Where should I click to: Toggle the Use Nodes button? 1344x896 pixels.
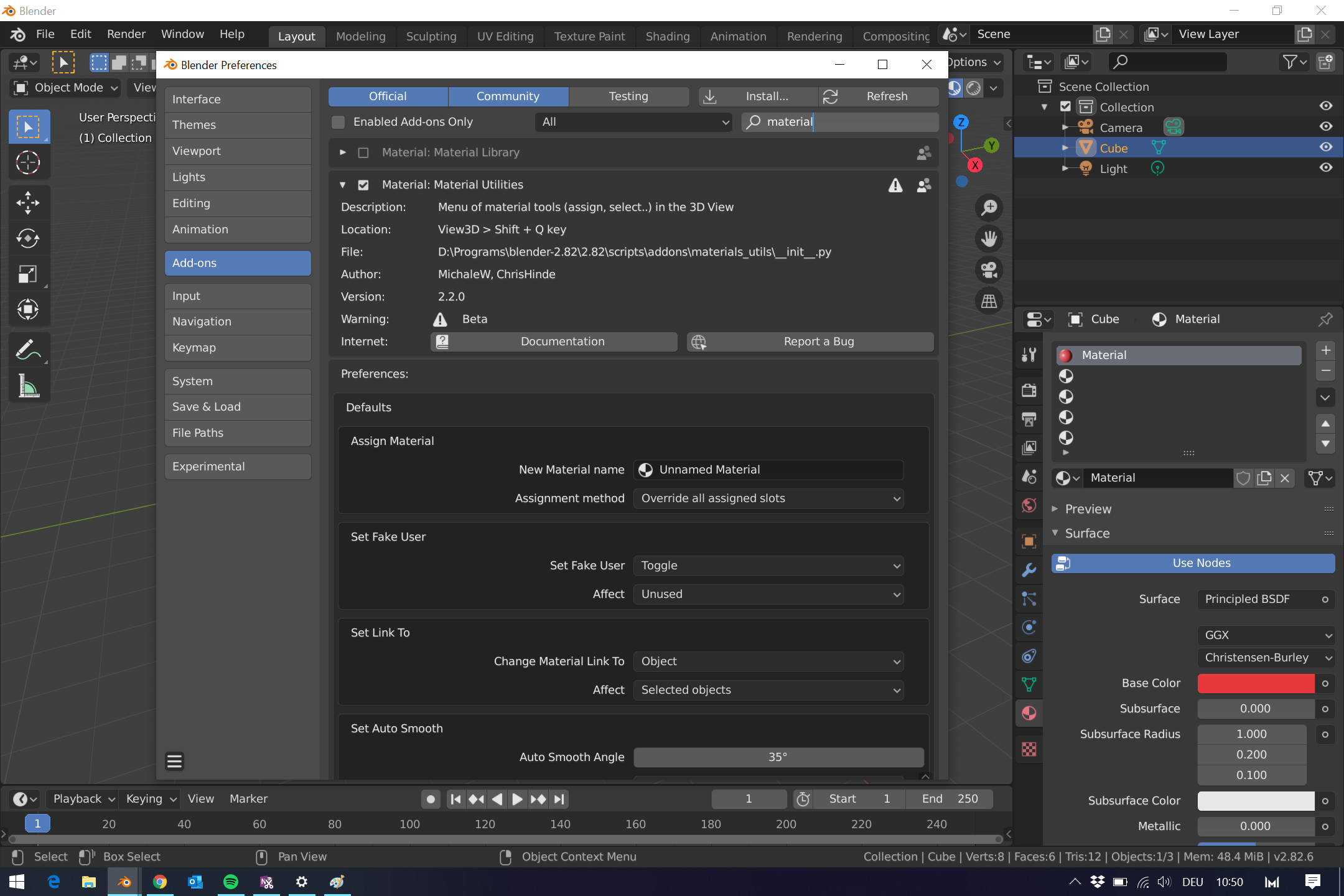click(x=1193, y=563)
